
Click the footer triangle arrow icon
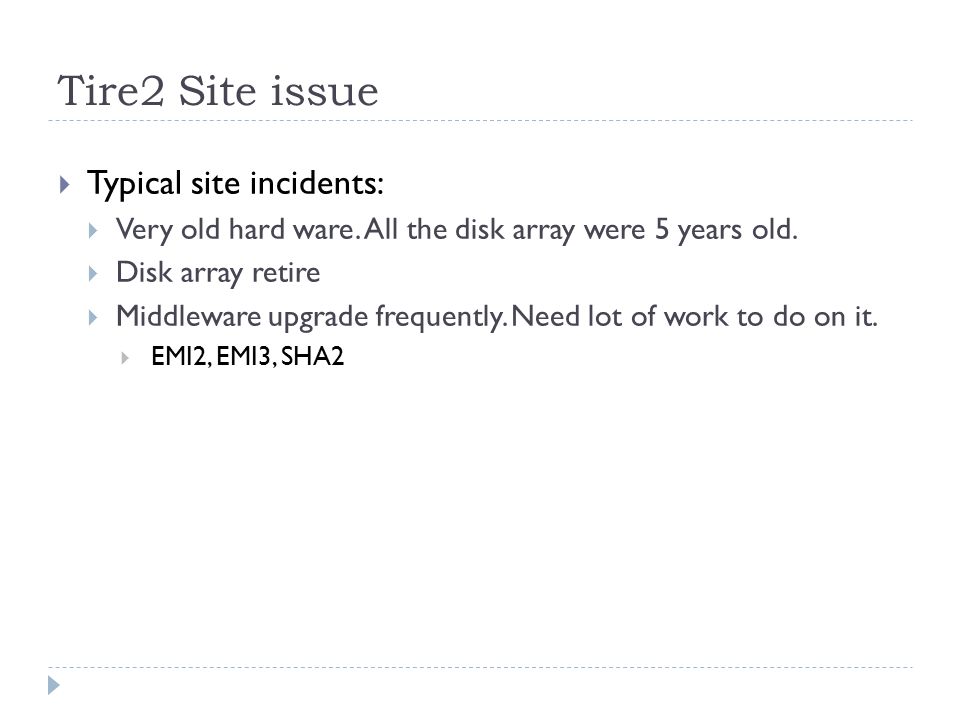click(54, 685)
